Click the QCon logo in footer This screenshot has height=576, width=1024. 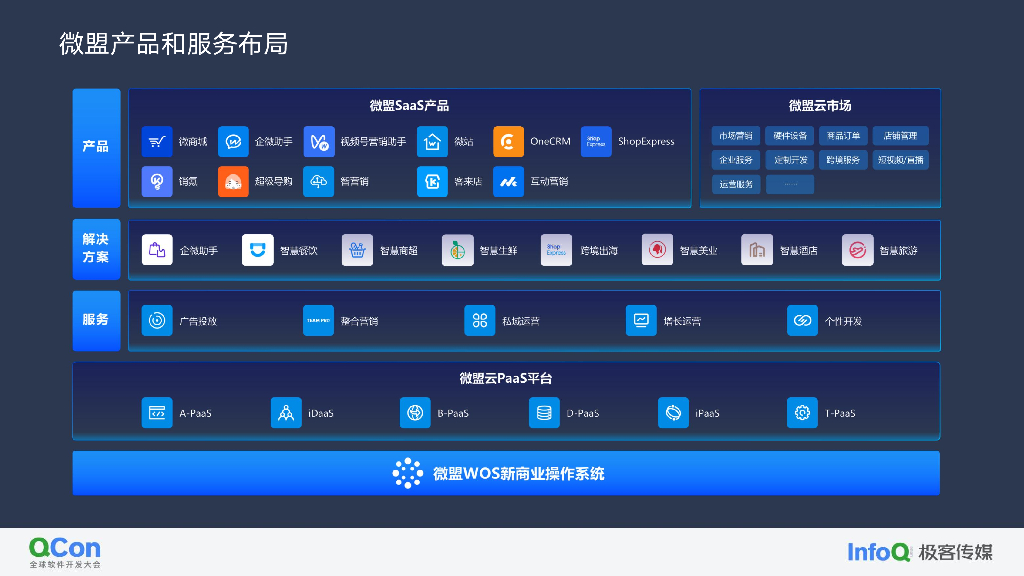tap(65, 552)
